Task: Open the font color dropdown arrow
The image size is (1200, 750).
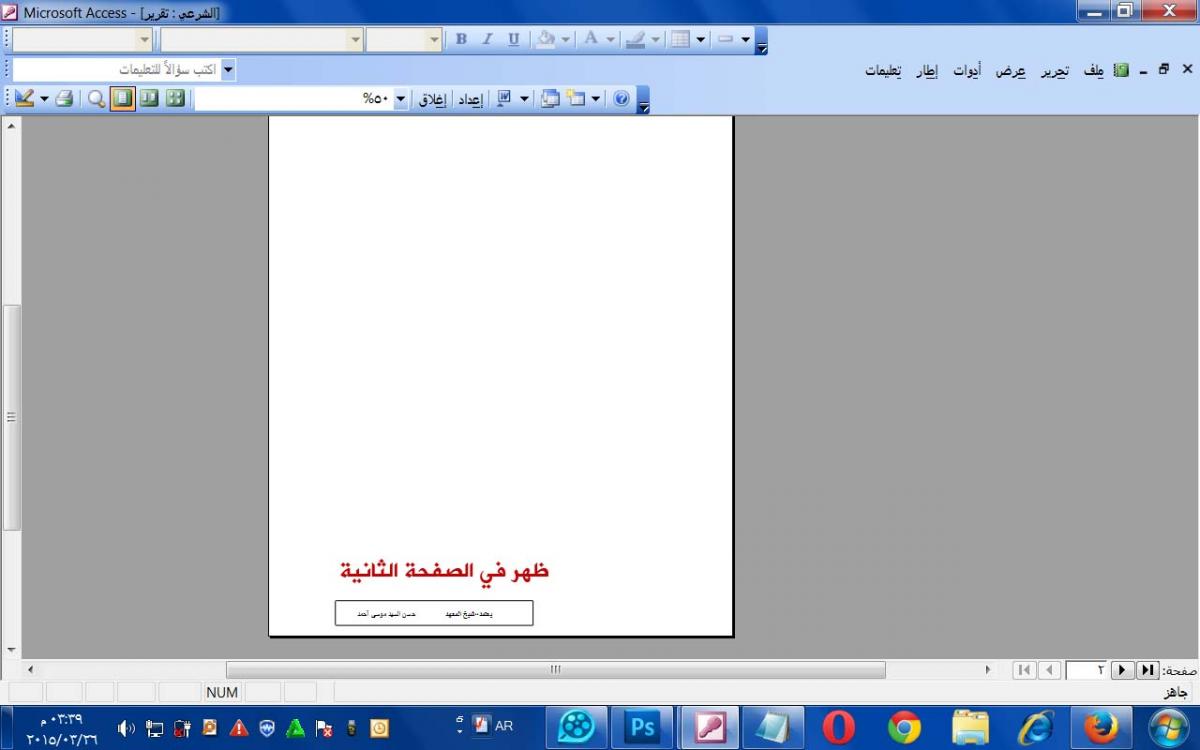Action: click(610, 40)
